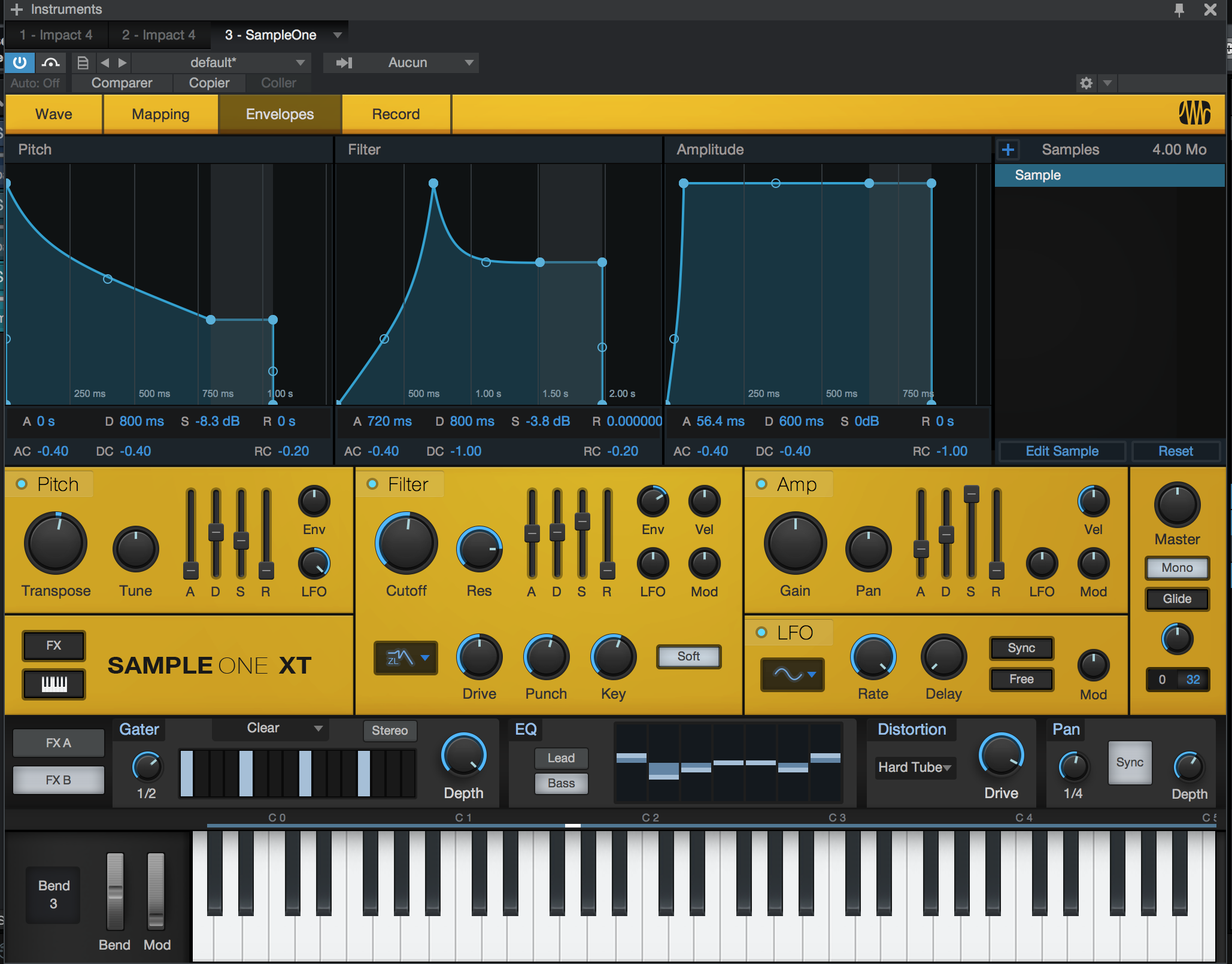
Task: Switch to the Wave tab
Action: point(54,114)
